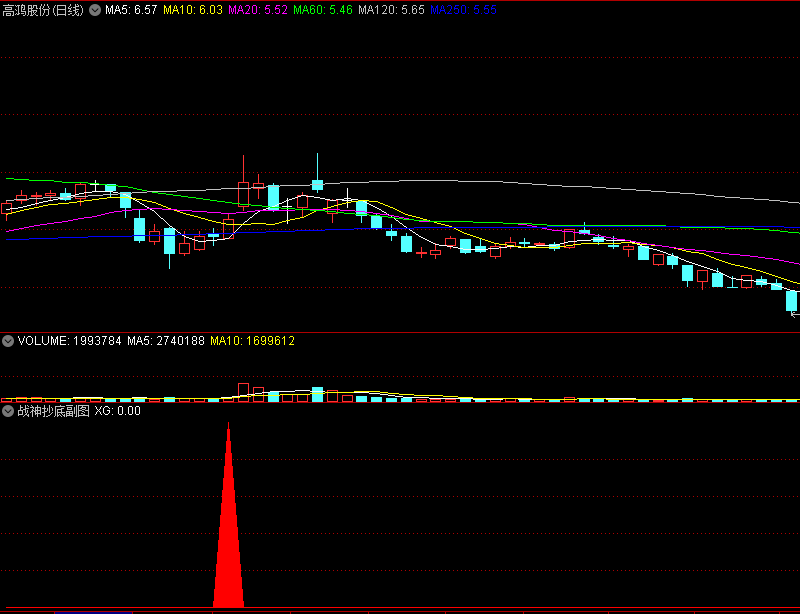Image resolution: width=800 pixels, height=614 pixels.
Task: Select the MA120: 5.65 label
Action: [x=391, y=10]
